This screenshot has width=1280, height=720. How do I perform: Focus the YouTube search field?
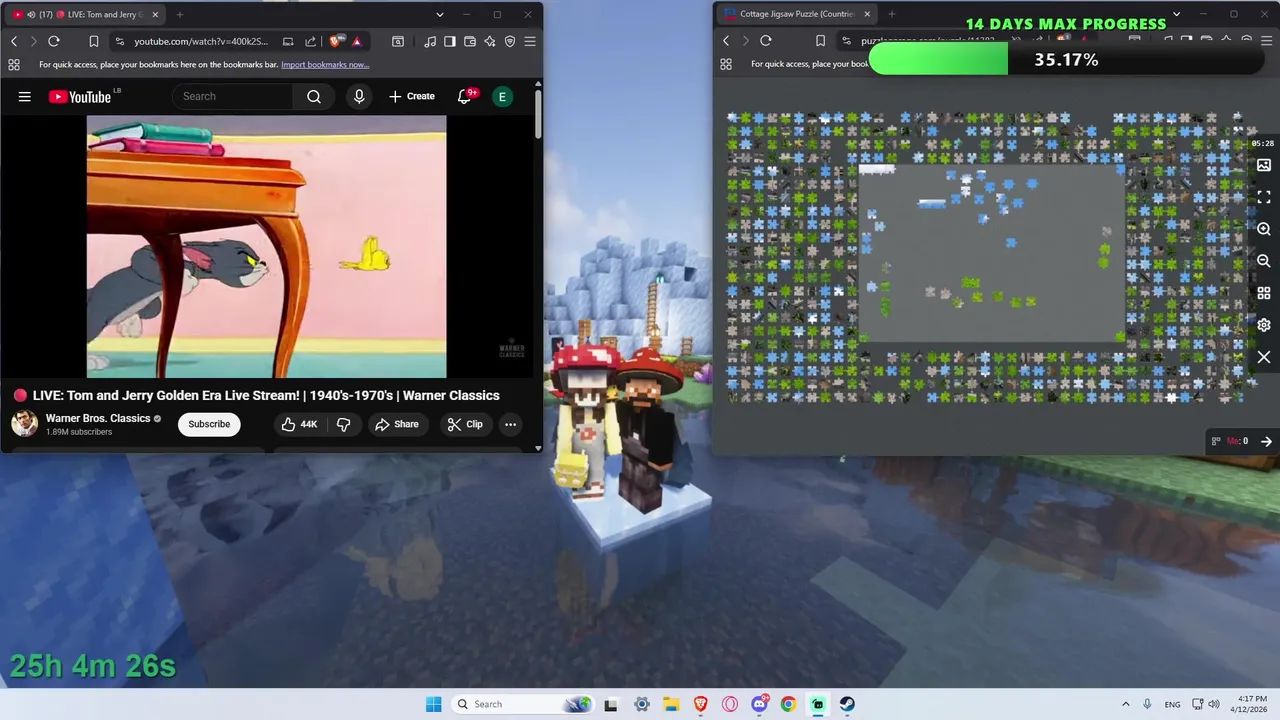click(232, 96)
